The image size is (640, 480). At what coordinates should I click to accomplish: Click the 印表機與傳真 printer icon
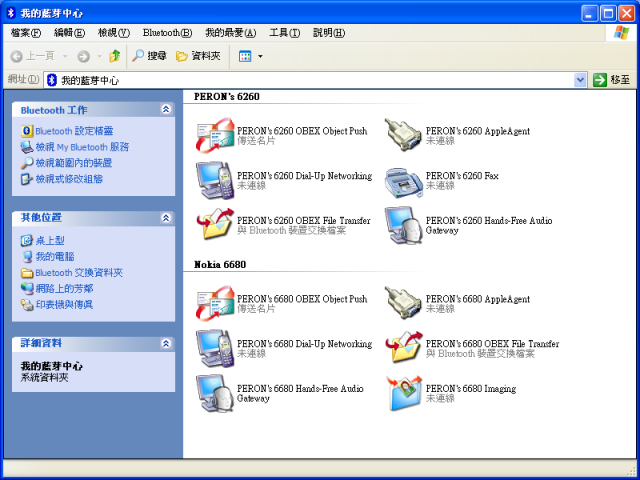27,304
